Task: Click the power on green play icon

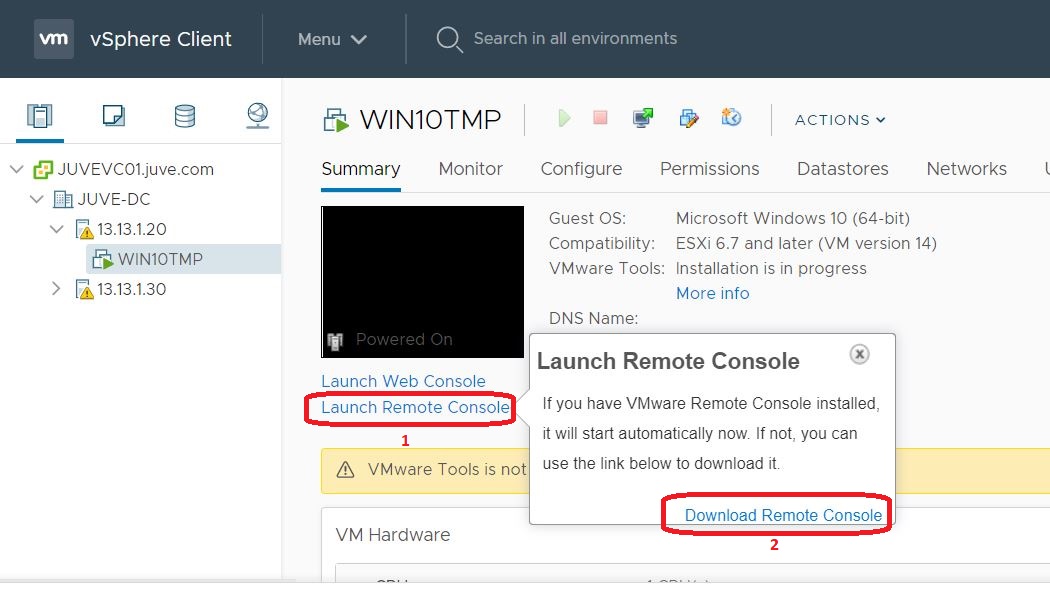Action: coord(564,118)
